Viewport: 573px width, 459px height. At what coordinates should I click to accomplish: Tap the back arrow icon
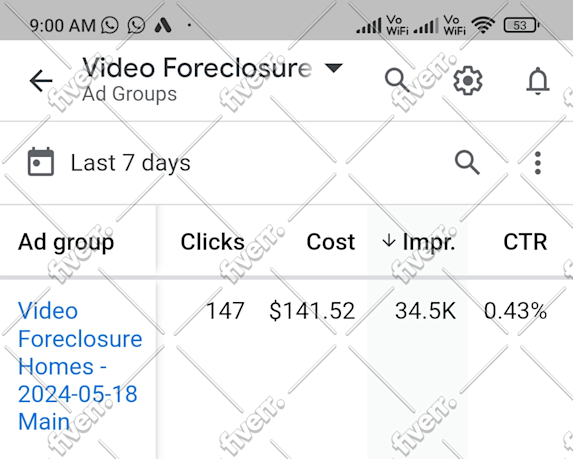pos(41,80)
